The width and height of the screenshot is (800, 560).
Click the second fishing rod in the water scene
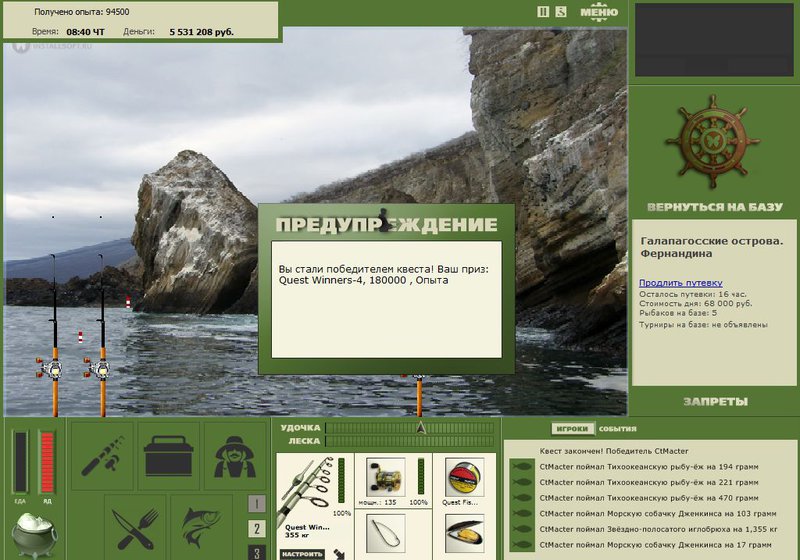(x=102, y=334)
